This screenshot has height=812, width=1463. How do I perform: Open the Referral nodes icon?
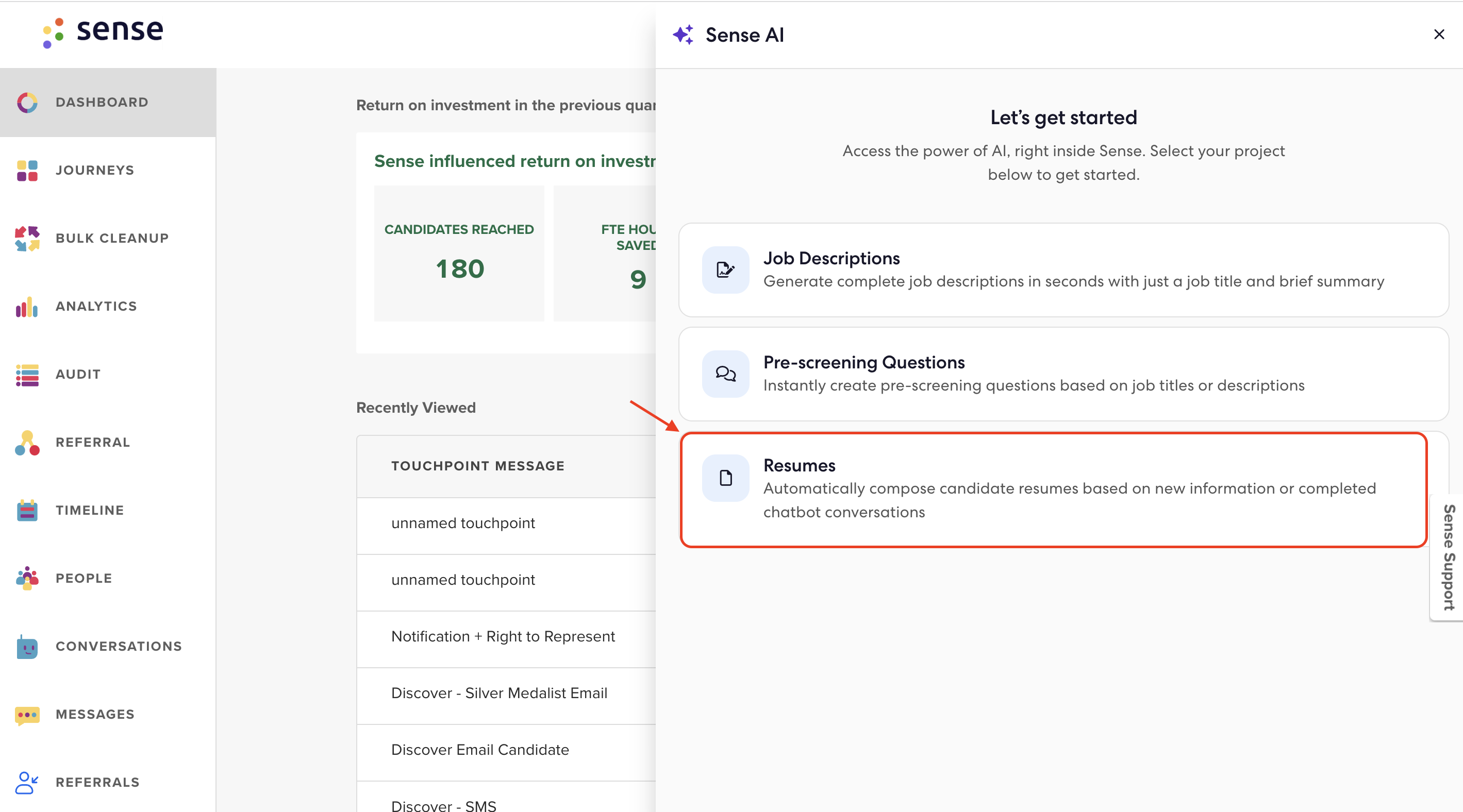tap(27, 443)
